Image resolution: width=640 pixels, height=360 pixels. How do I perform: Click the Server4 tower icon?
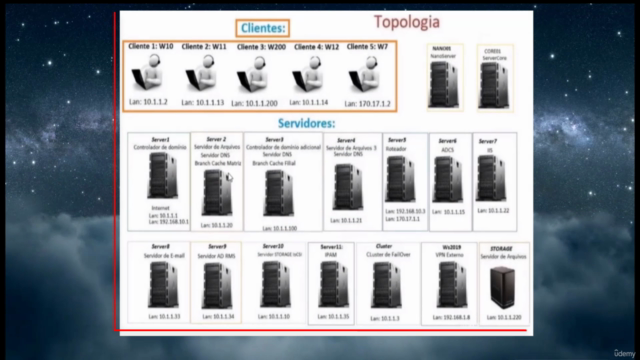coord(348,187)
